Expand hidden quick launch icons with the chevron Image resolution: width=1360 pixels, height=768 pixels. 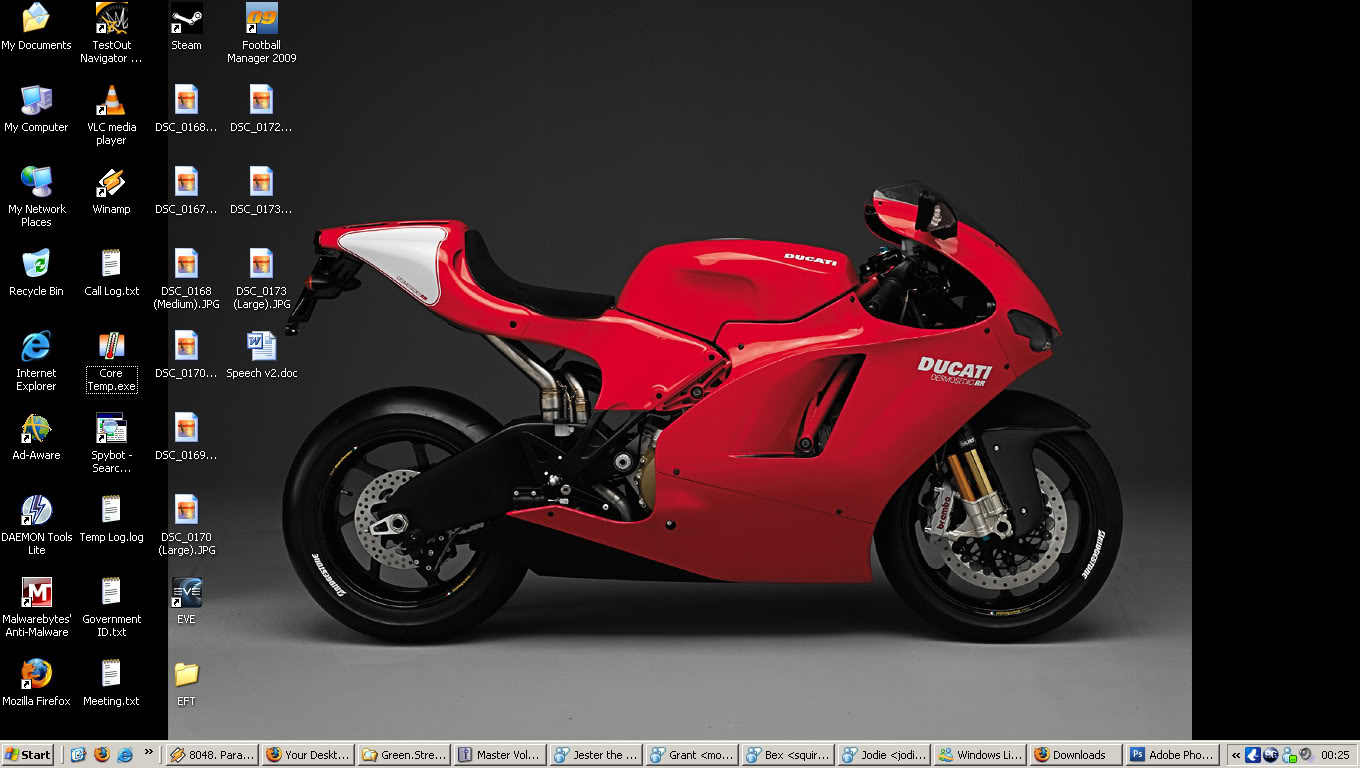coord(147,754)
